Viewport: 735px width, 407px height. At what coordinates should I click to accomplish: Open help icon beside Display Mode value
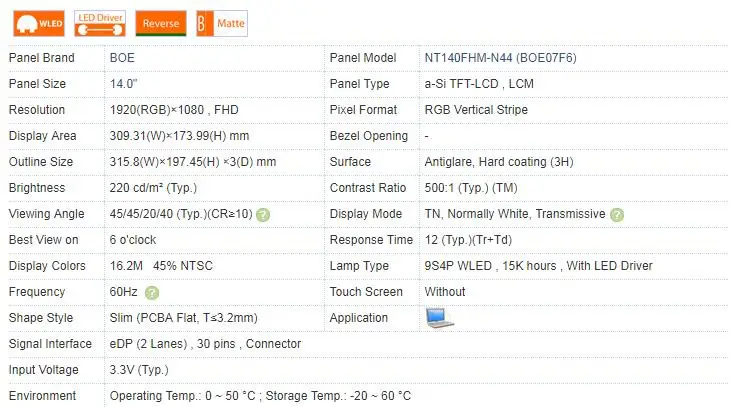click(617, 215)
